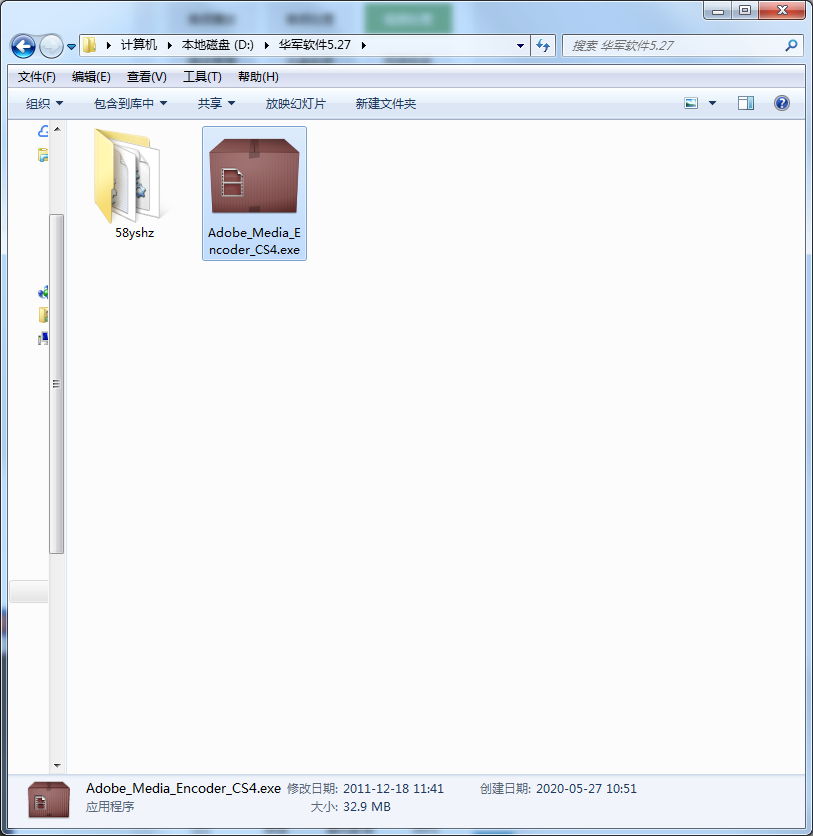Click the details pane file icon
The width and height of the screenshot is (813, 836).
[x=49, y=799]
